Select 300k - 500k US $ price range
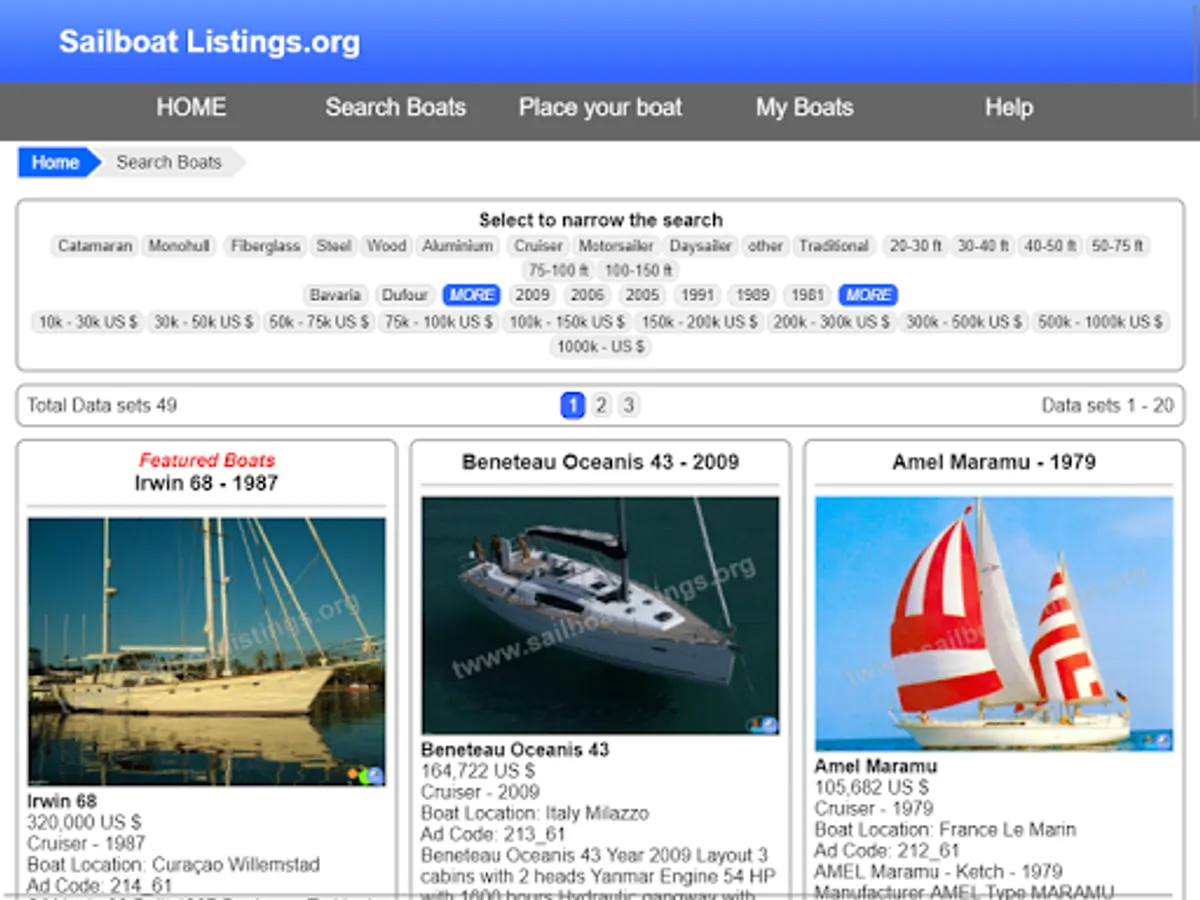Screen dimensions: 1200x900 [964, 322]
